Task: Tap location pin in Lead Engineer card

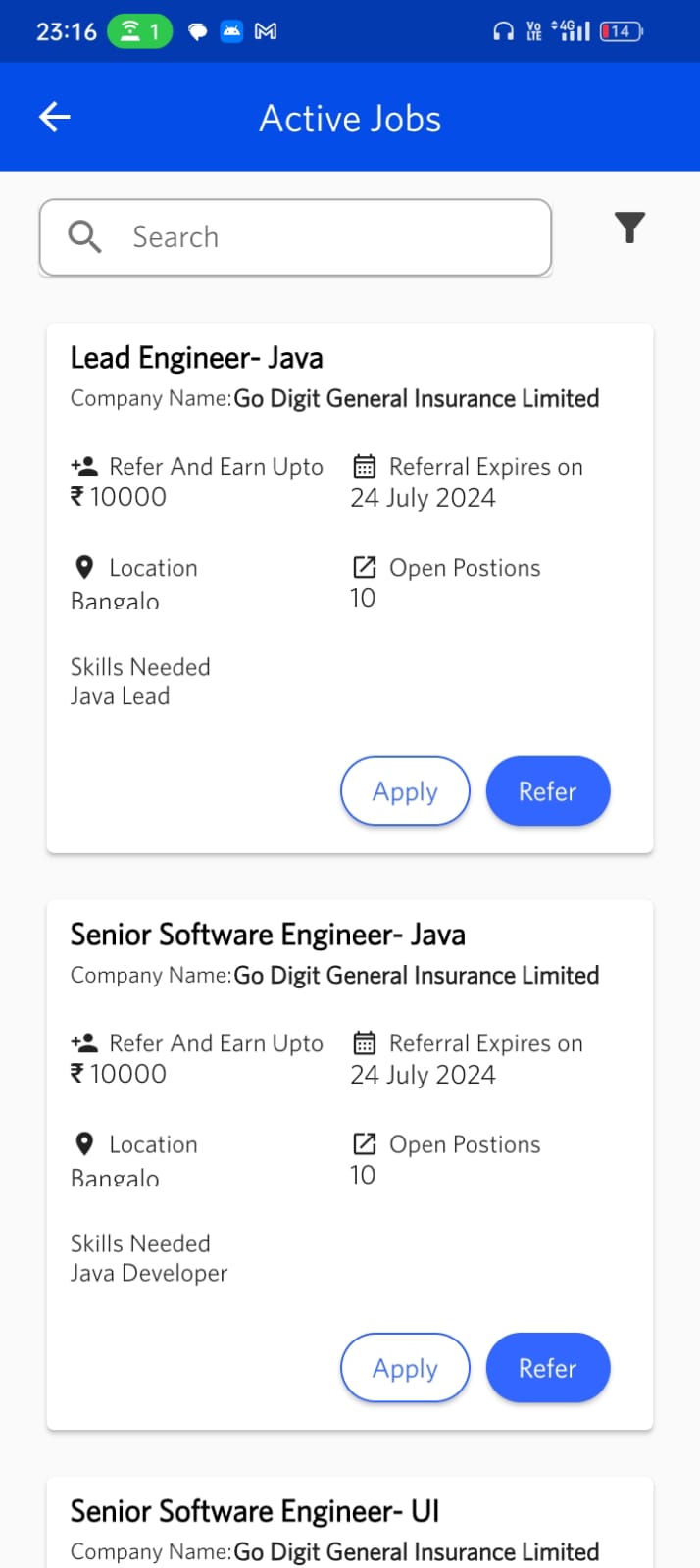Action: [x=84, y=567]
